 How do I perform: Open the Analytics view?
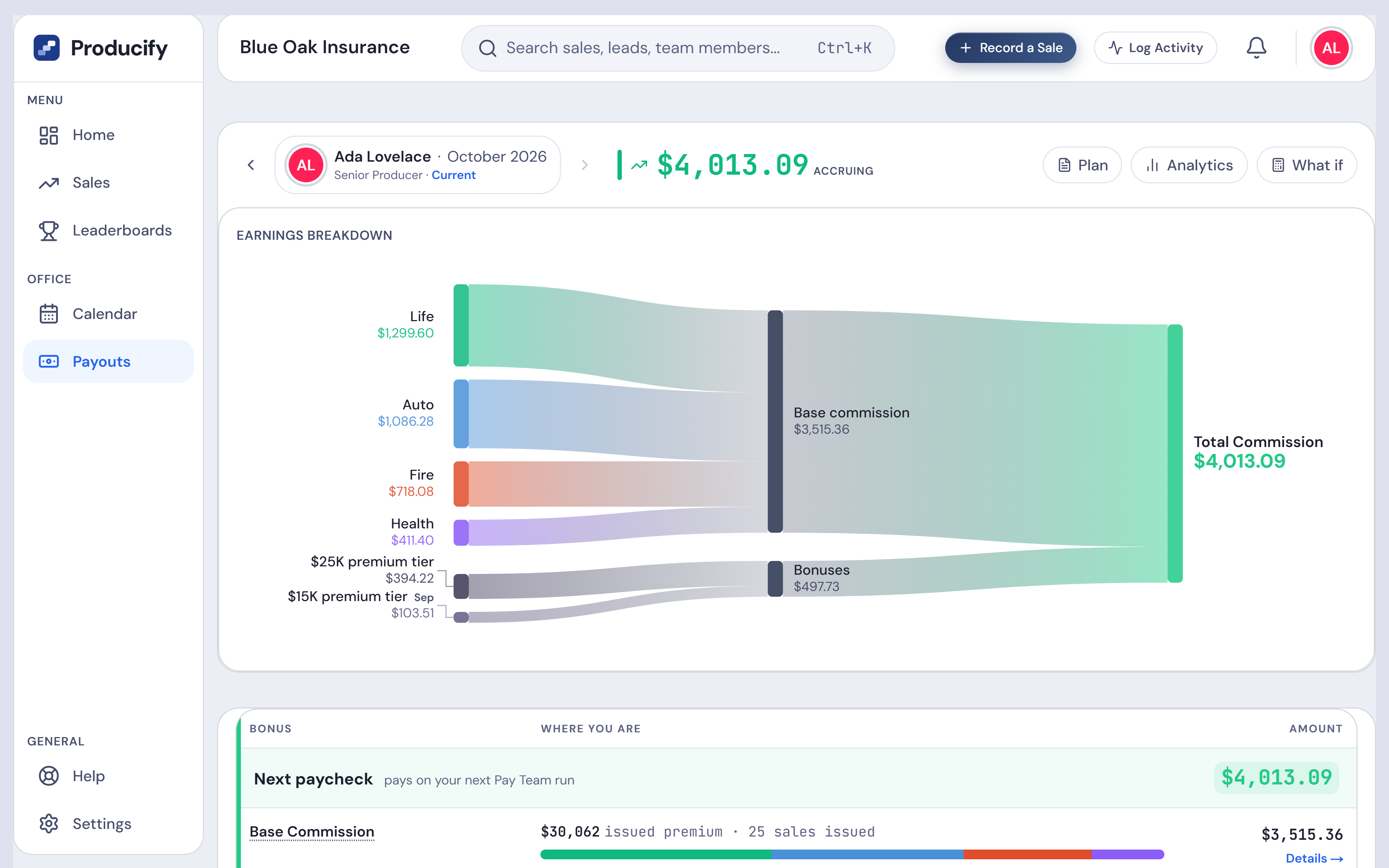1189,165
